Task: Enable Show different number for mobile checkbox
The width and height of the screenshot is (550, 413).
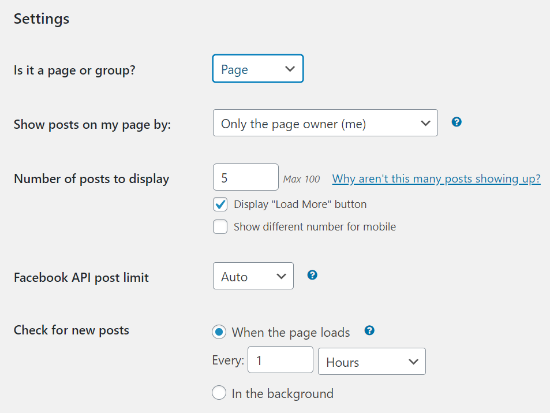Action: click(x=220, y=227)
